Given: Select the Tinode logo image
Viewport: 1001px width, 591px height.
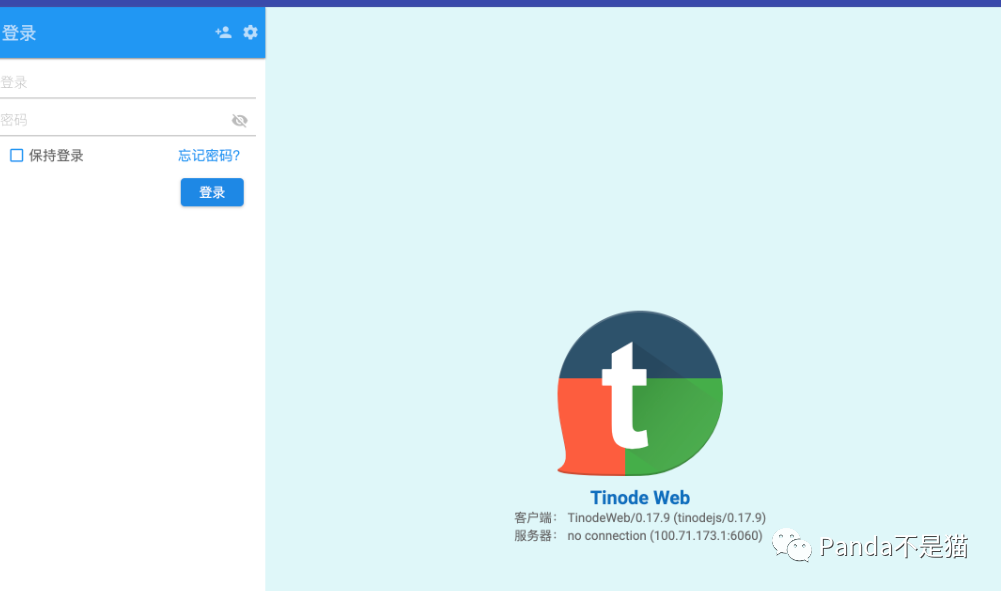Looking at the screenshot, I should 640,393.
